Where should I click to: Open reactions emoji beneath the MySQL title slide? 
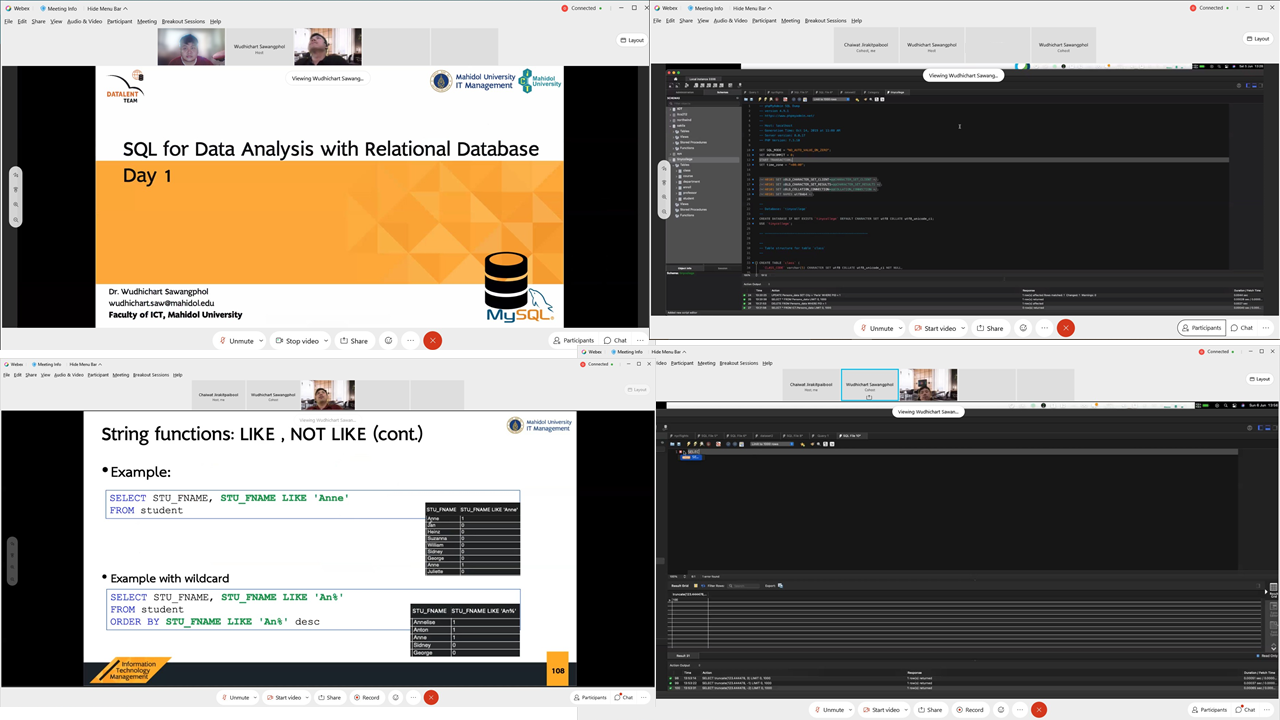389,341
